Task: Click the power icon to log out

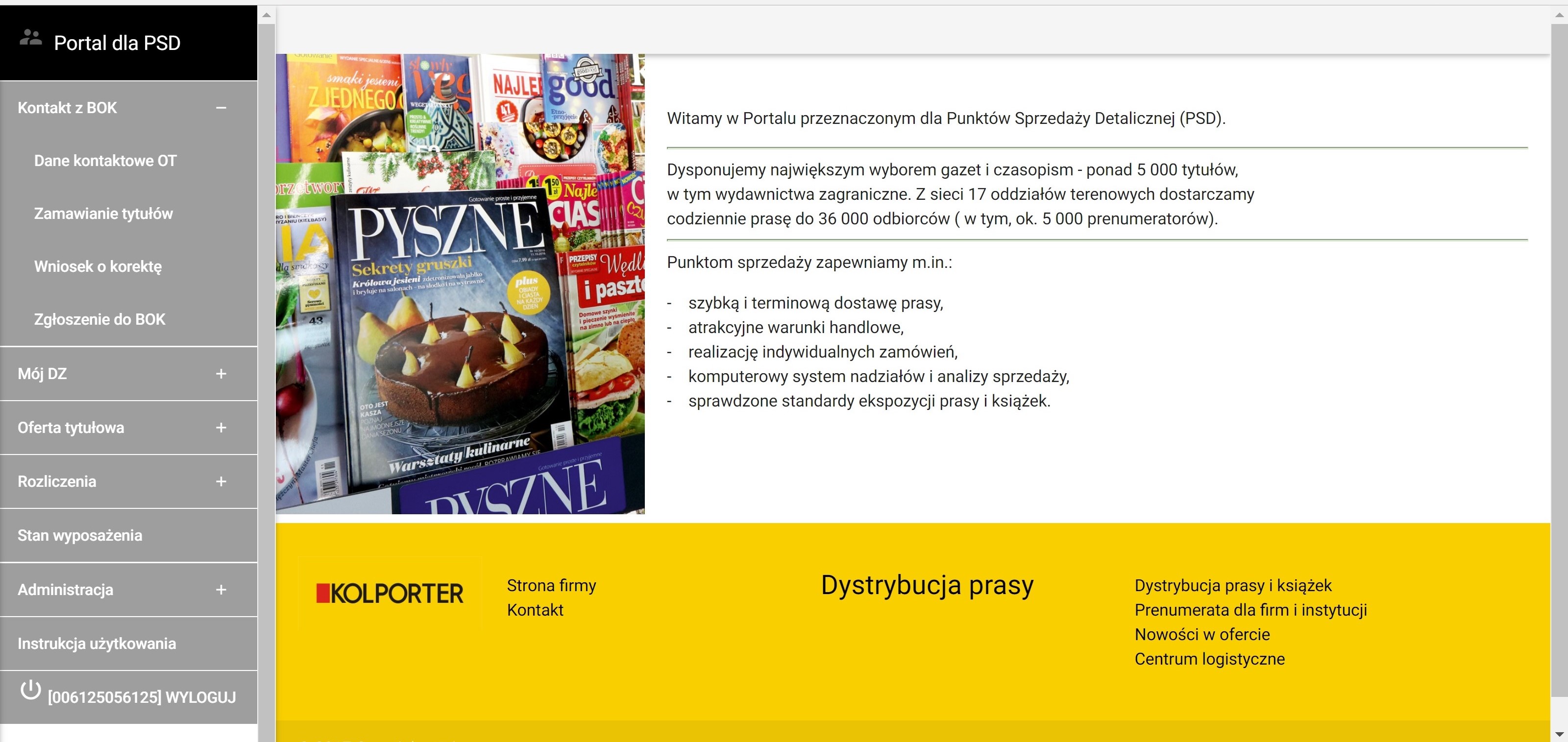Action: 30,691
